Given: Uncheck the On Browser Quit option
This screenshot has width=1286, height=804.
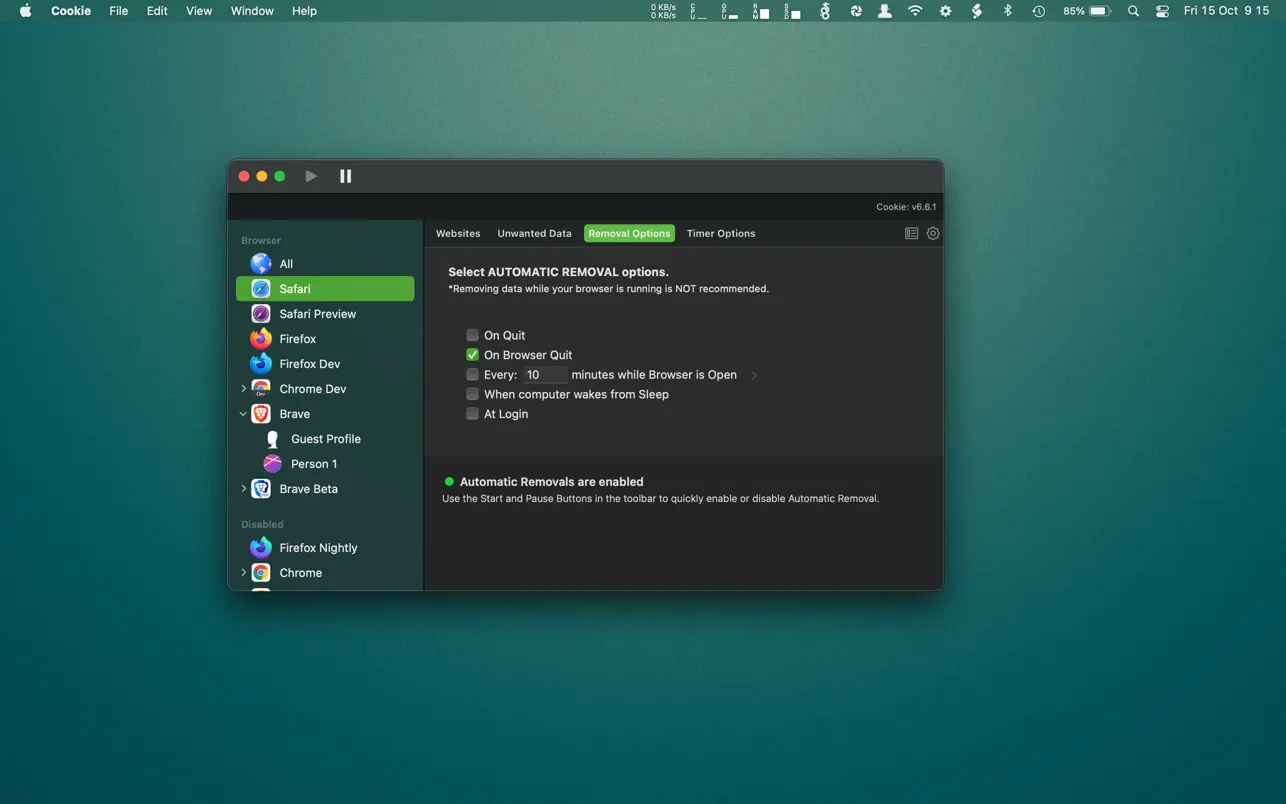Looking at the screenshot, I should pyautogui.click(x=472, y=355).
